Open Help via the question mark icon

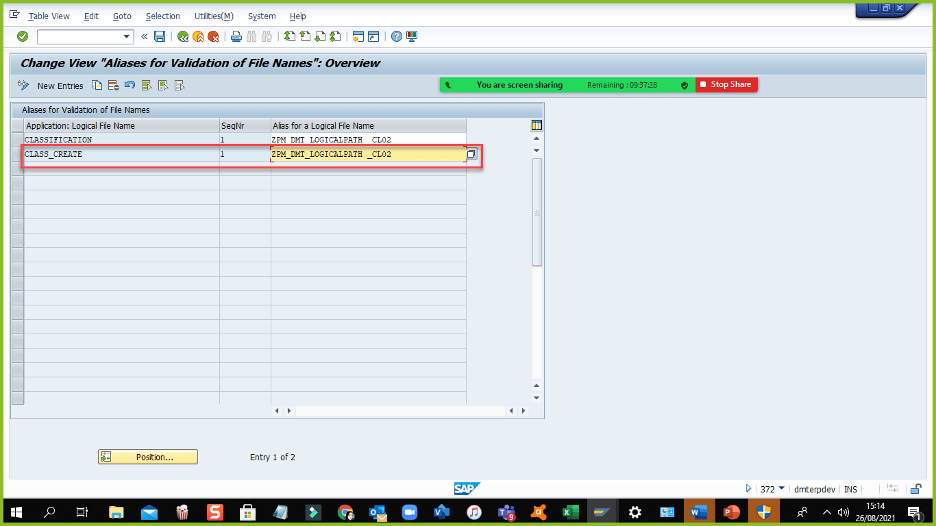coord(396,37)
